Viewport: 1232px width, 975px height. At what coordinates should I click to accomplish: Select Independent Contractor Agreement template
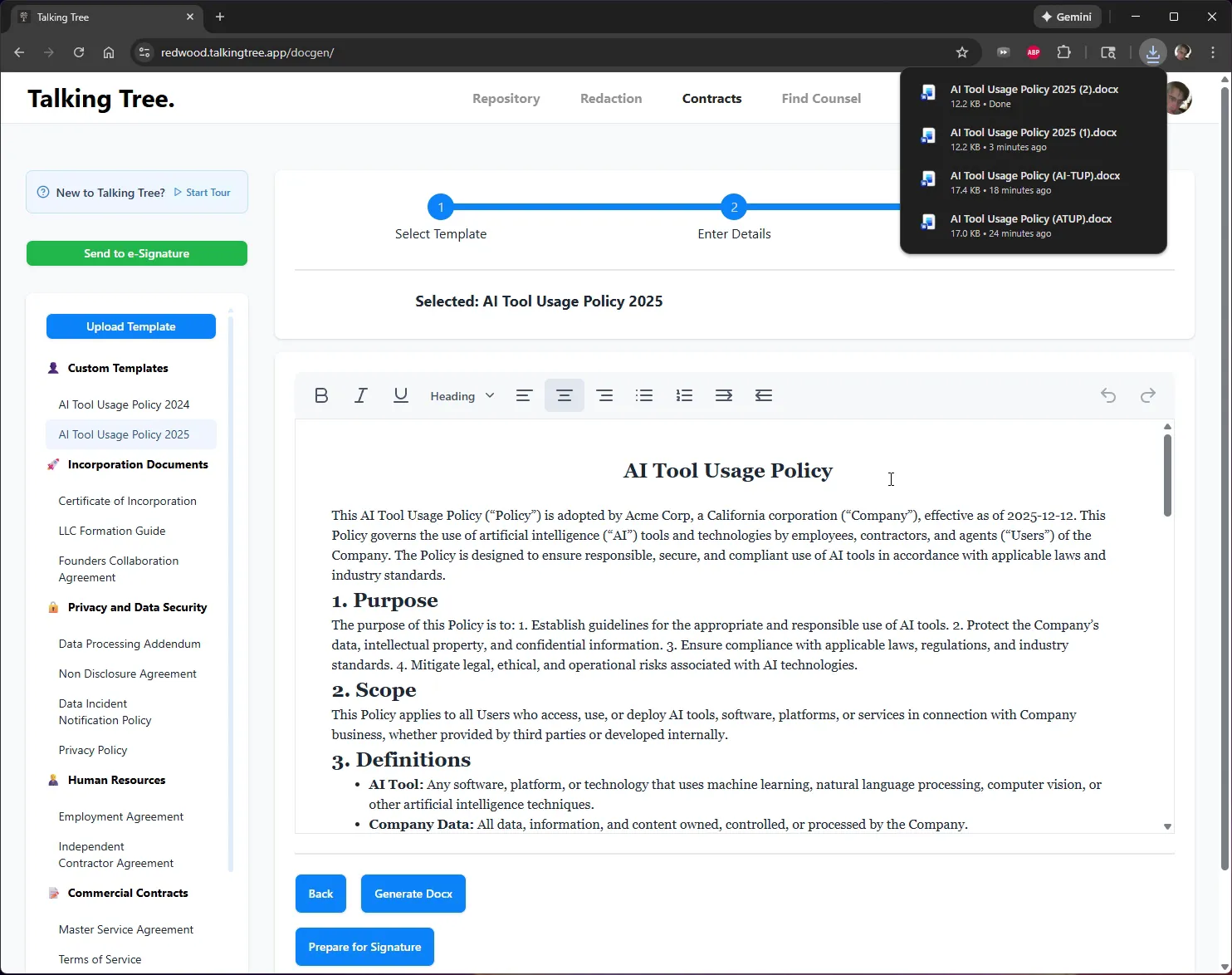coord(116,855)
